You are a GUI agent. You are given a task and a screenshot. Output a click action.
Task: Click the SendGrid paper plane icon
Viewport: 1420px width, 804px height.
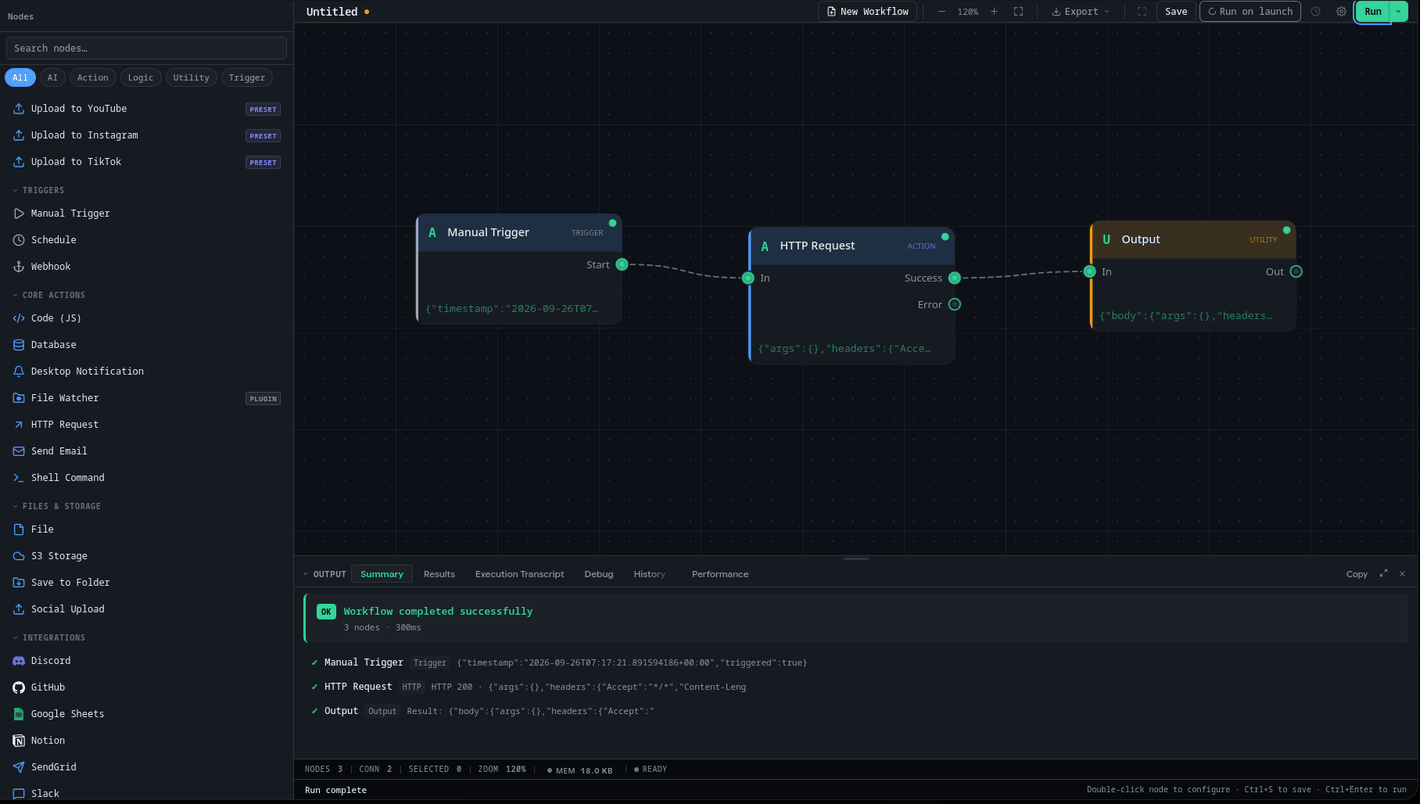[18, 767]
